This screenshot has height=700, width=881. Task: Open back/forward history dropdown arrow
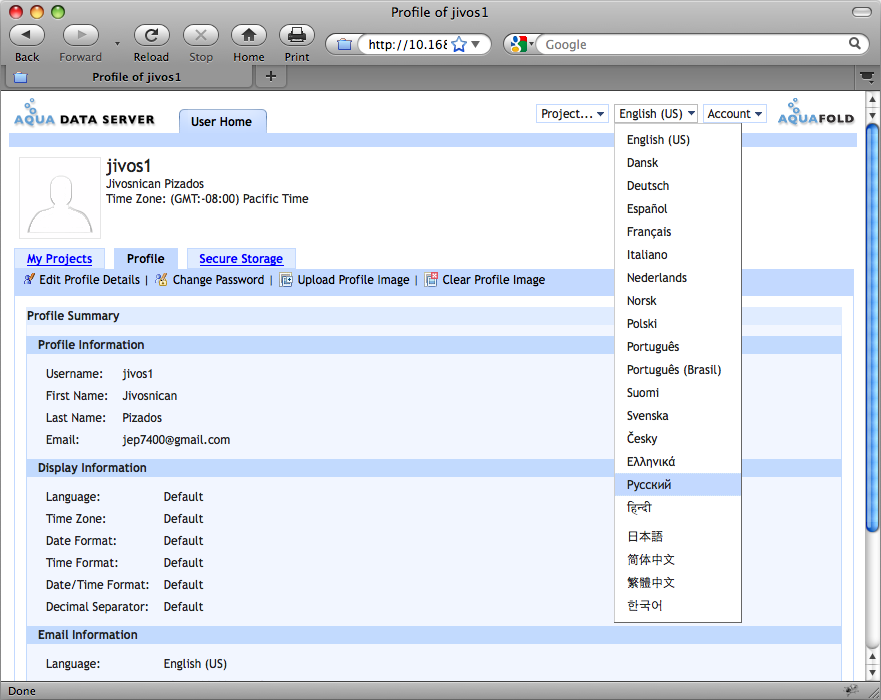(x=117, y=43)
